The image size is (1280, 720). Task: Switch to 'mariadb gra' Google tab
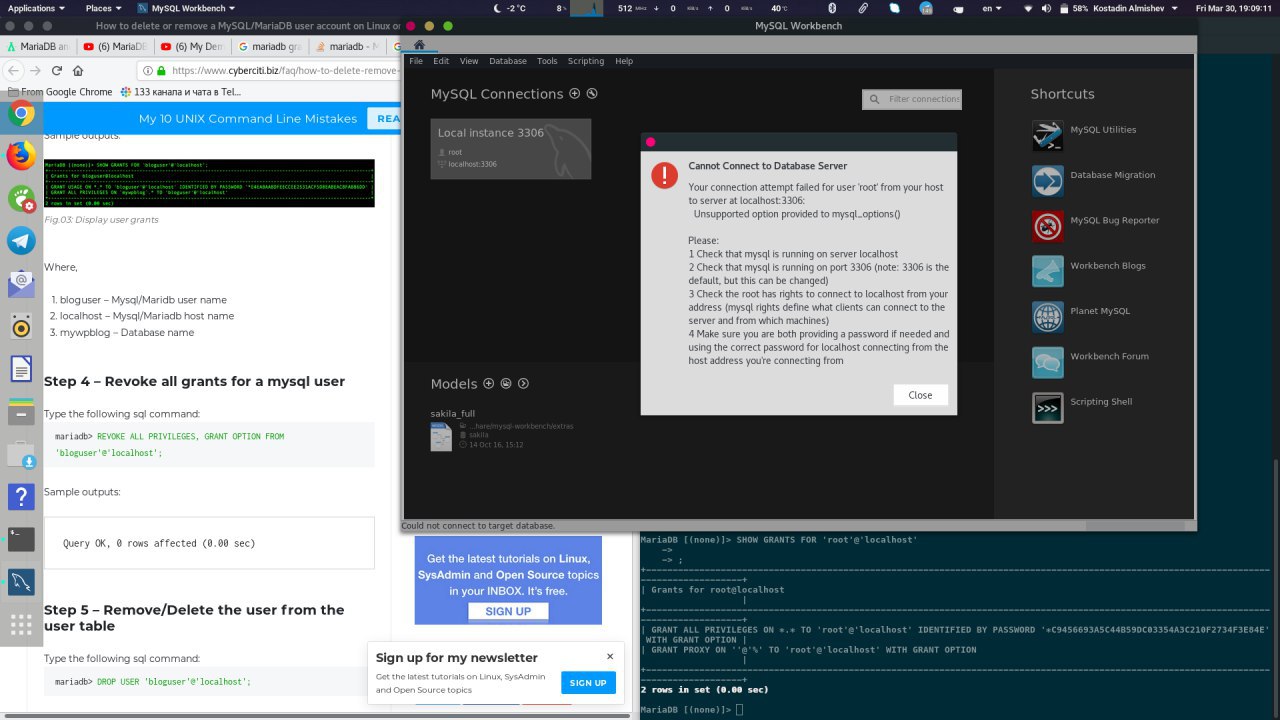point(268,46)
